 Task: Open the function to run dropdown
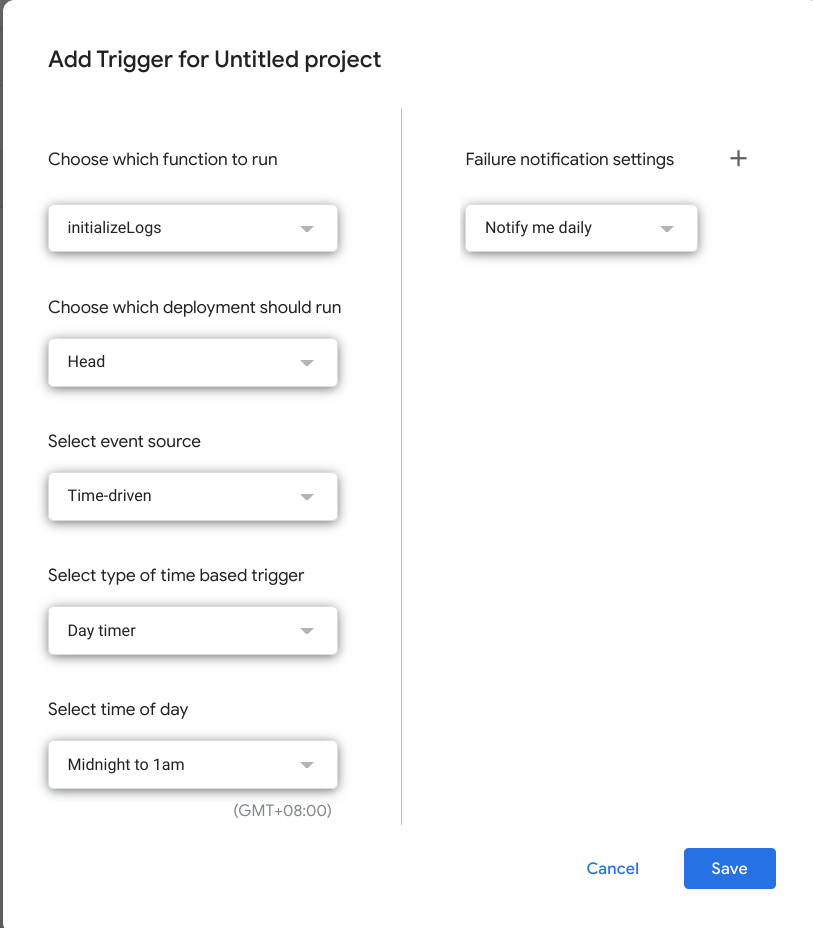193,228
